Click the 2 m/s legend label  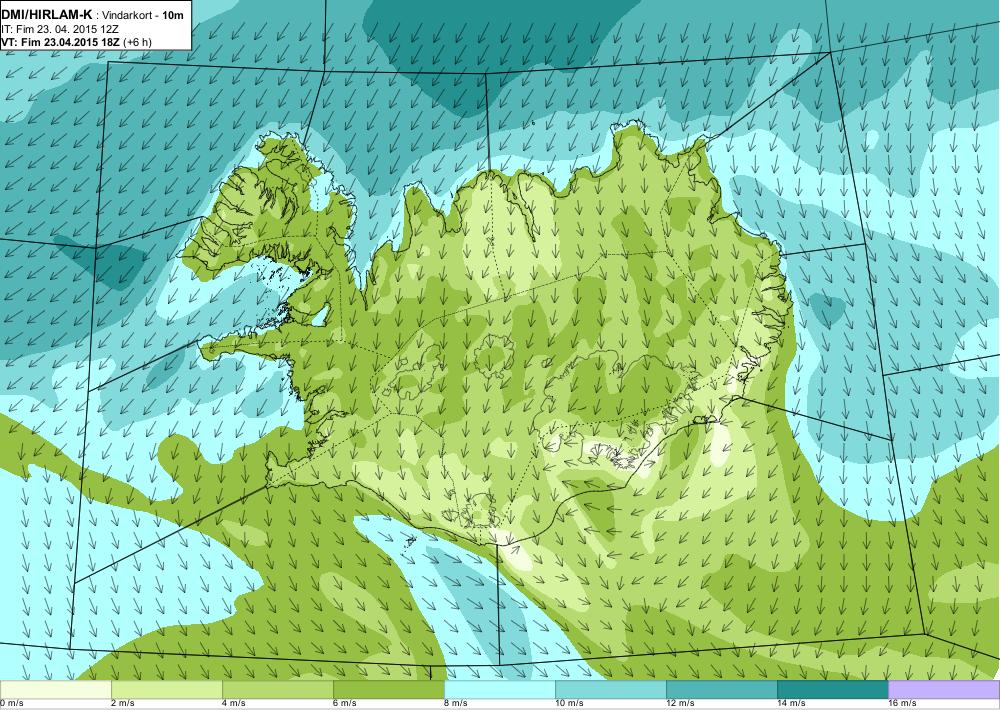(122, 704)
